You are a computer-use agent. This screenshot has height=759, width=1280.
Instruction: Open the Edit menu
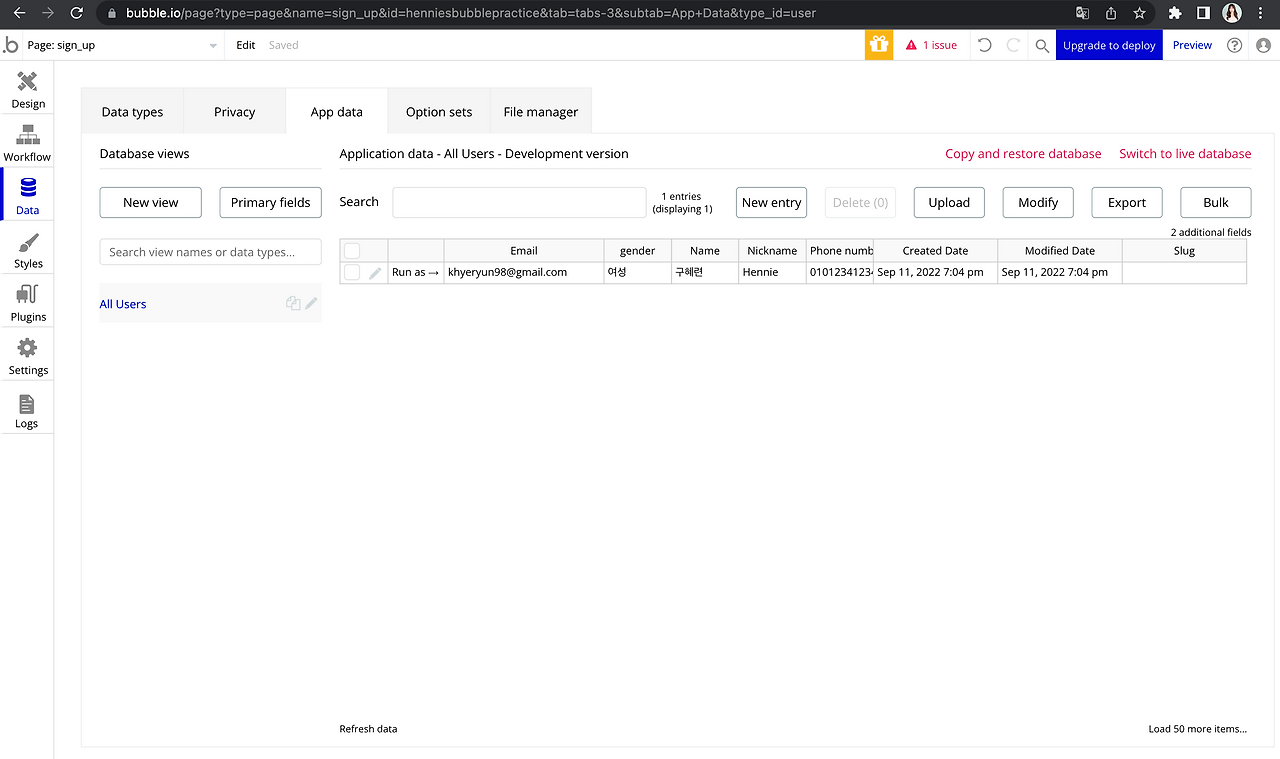[246, 45]
